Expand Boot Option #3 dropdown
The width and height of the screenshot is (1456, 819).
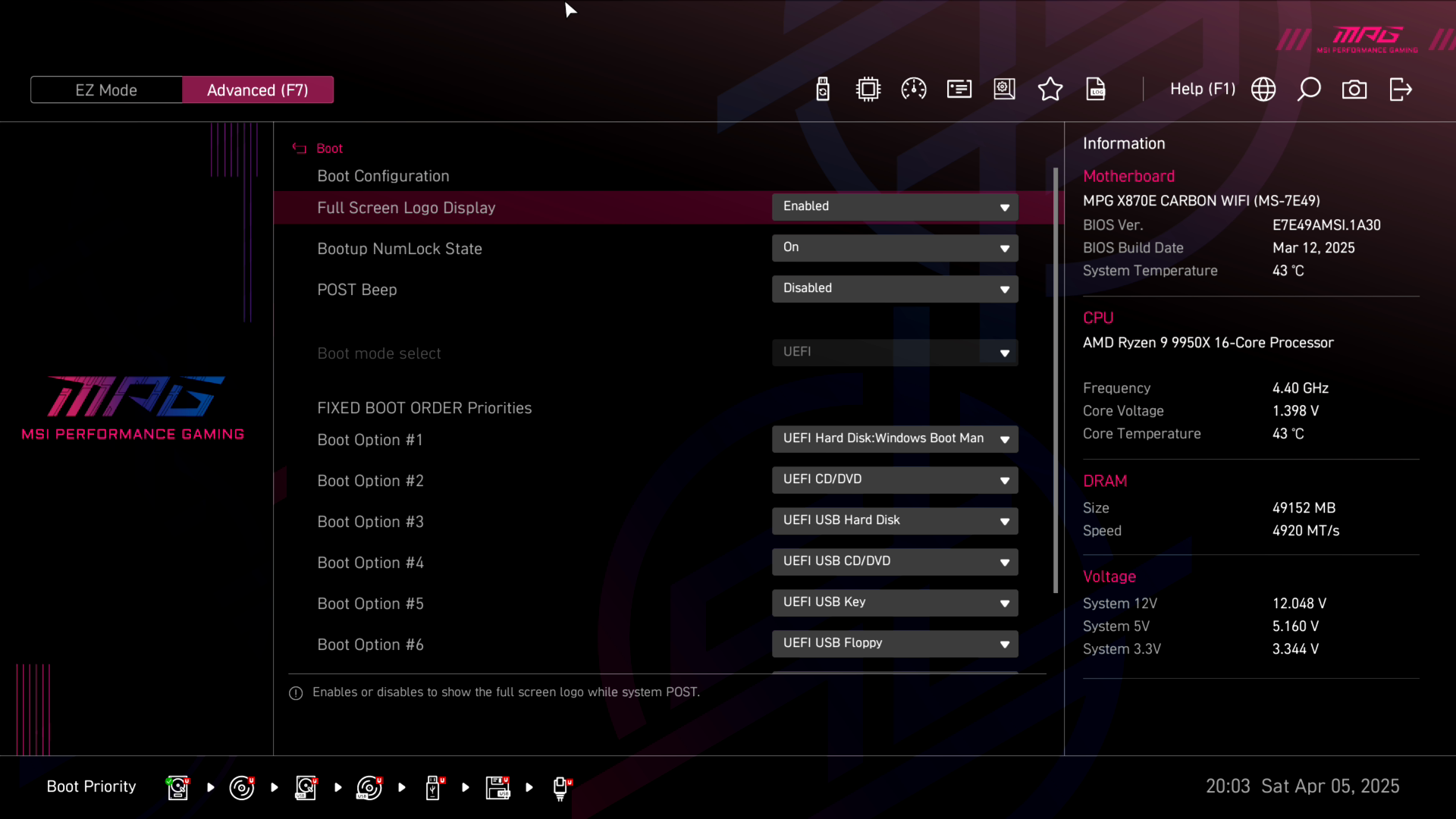895,521
